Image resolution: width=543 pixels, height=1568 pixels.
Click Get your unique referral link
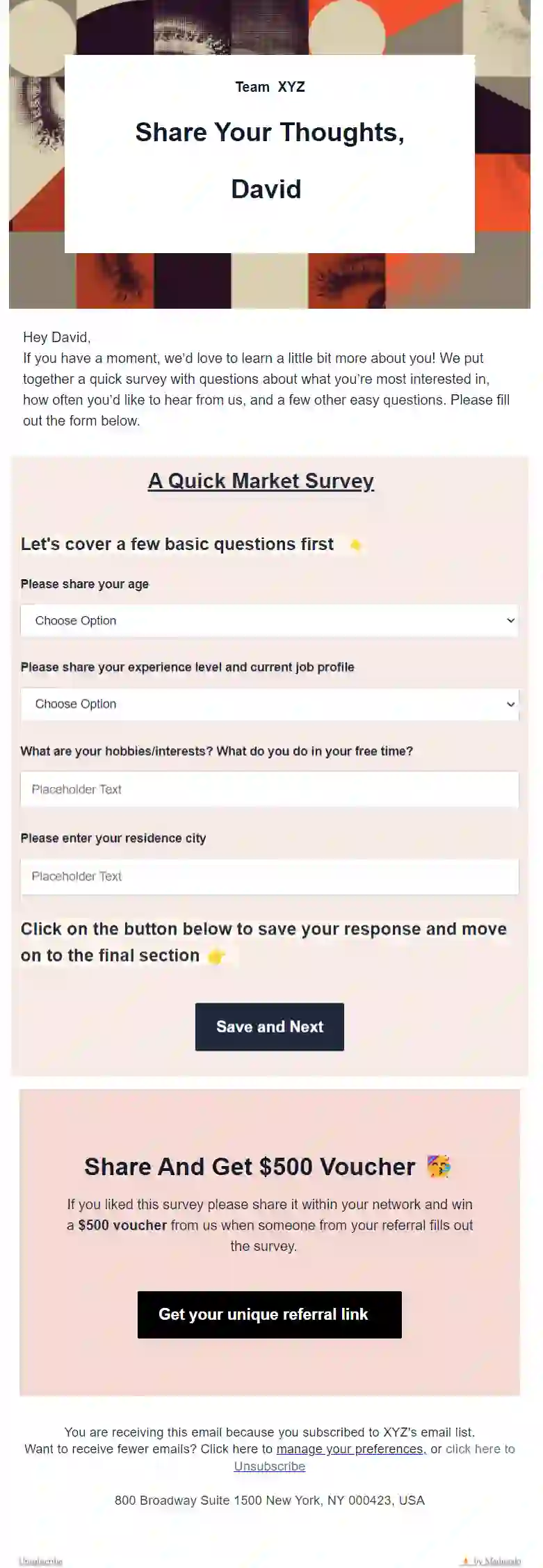pos(270,1314)
